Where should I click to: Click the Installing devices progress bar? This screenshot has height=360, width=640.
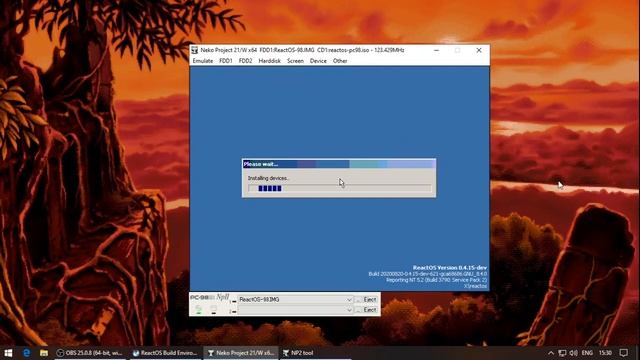(340, 188)
